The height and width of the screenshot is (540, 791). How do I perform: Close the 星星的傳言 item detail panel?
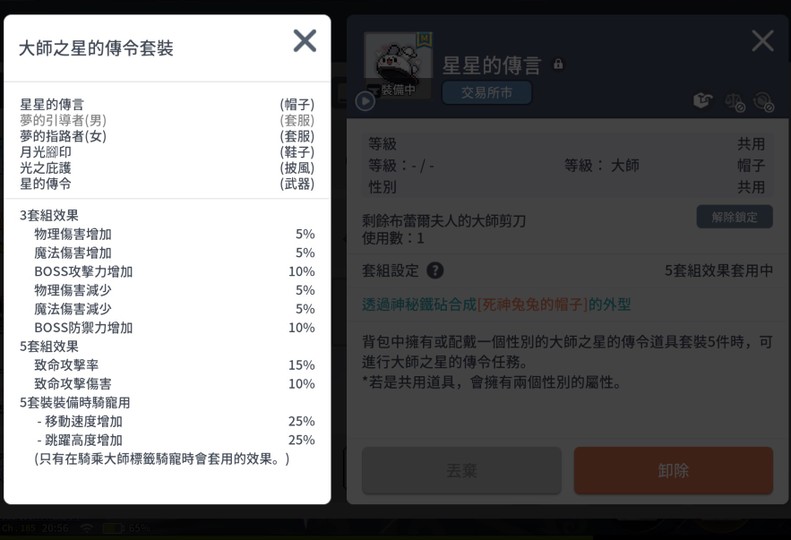(762, 41)
